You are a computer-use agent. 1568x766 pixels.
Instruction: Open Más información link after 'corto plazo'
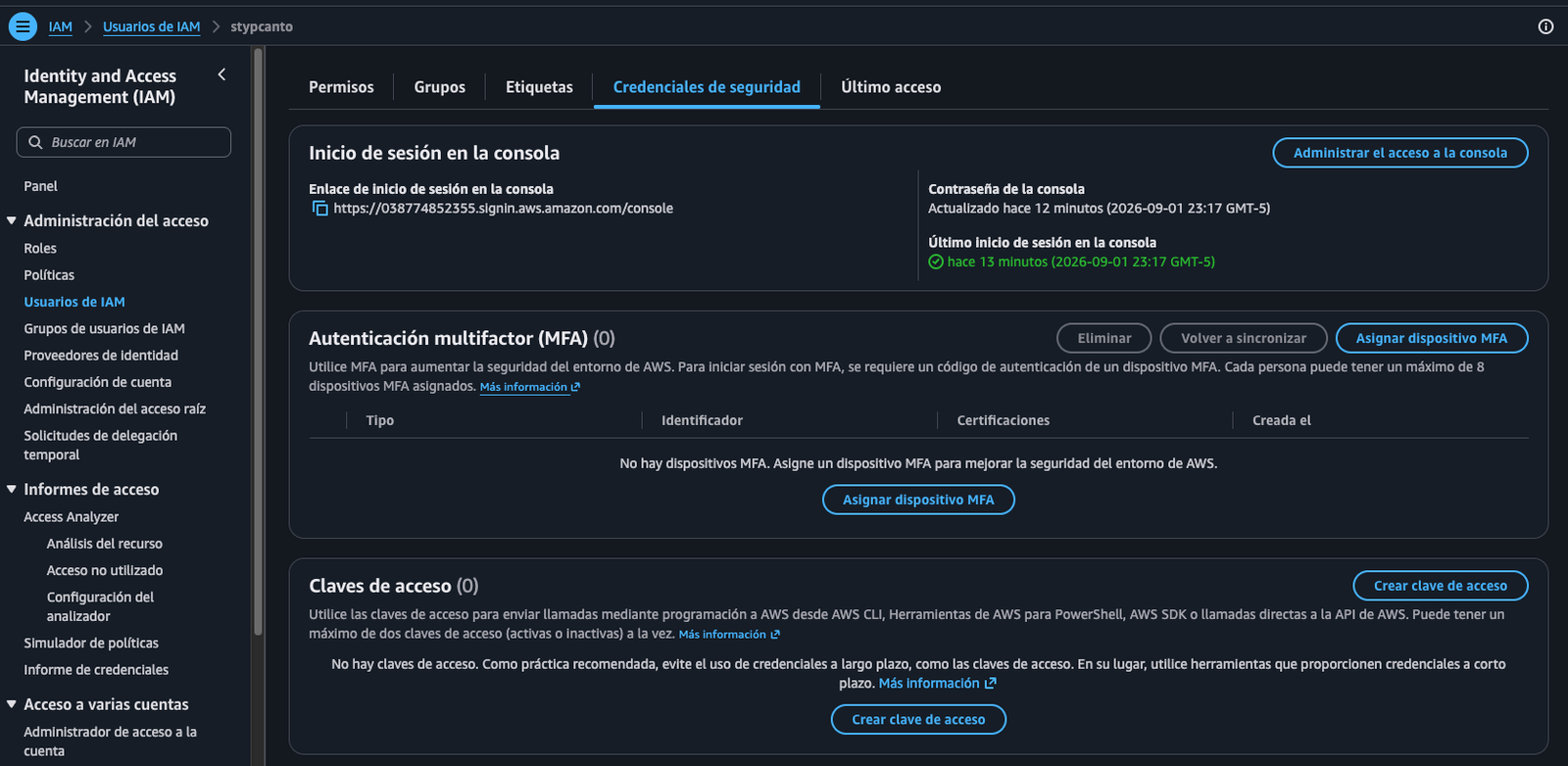(937, 684)
